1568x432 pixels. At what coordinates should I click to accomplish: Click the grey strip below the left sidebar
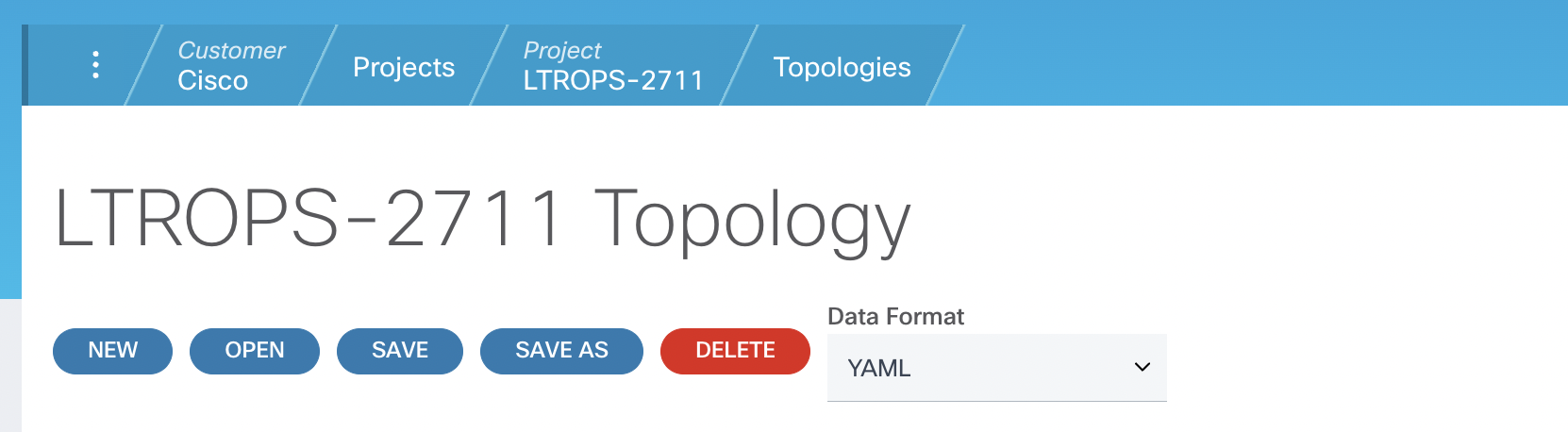pos(9,366)
